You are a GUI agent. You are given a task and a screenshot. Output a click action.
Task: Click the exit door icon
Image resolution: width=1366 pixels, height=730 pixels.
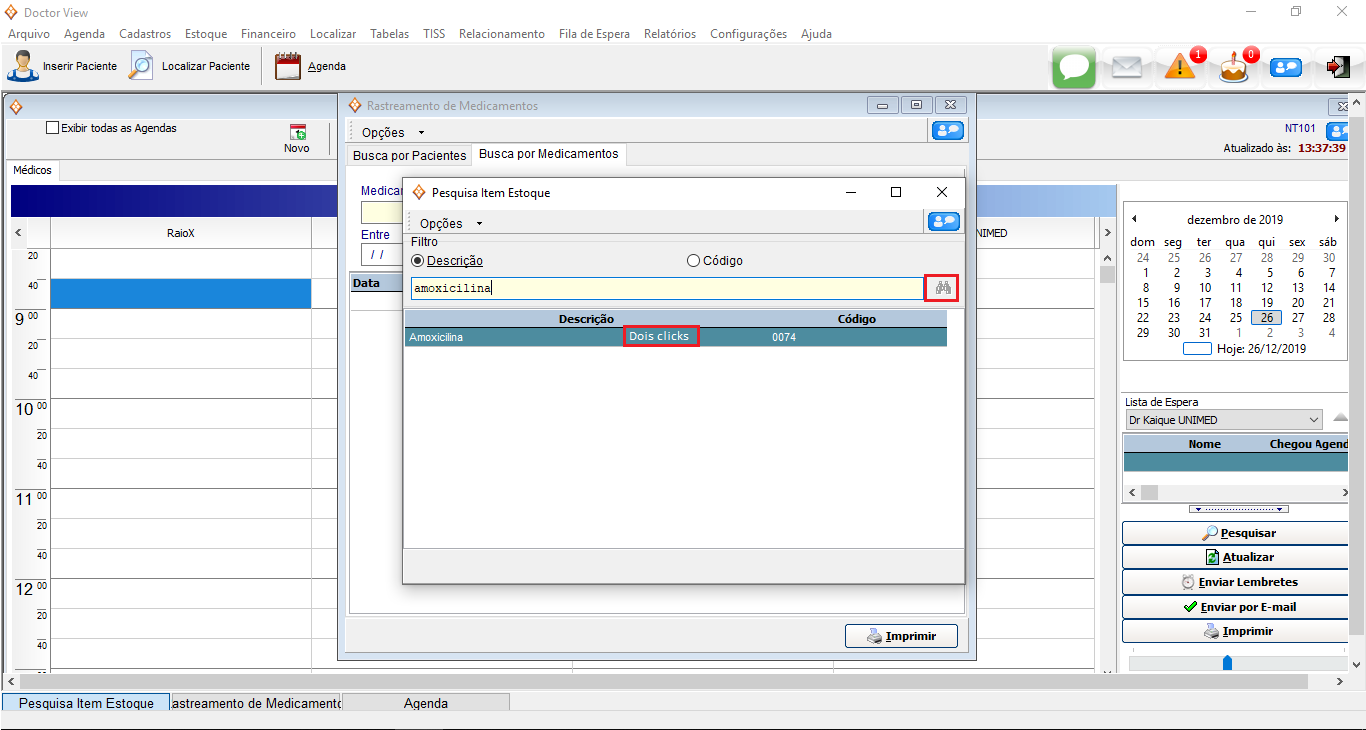(x=1337, y=67)
